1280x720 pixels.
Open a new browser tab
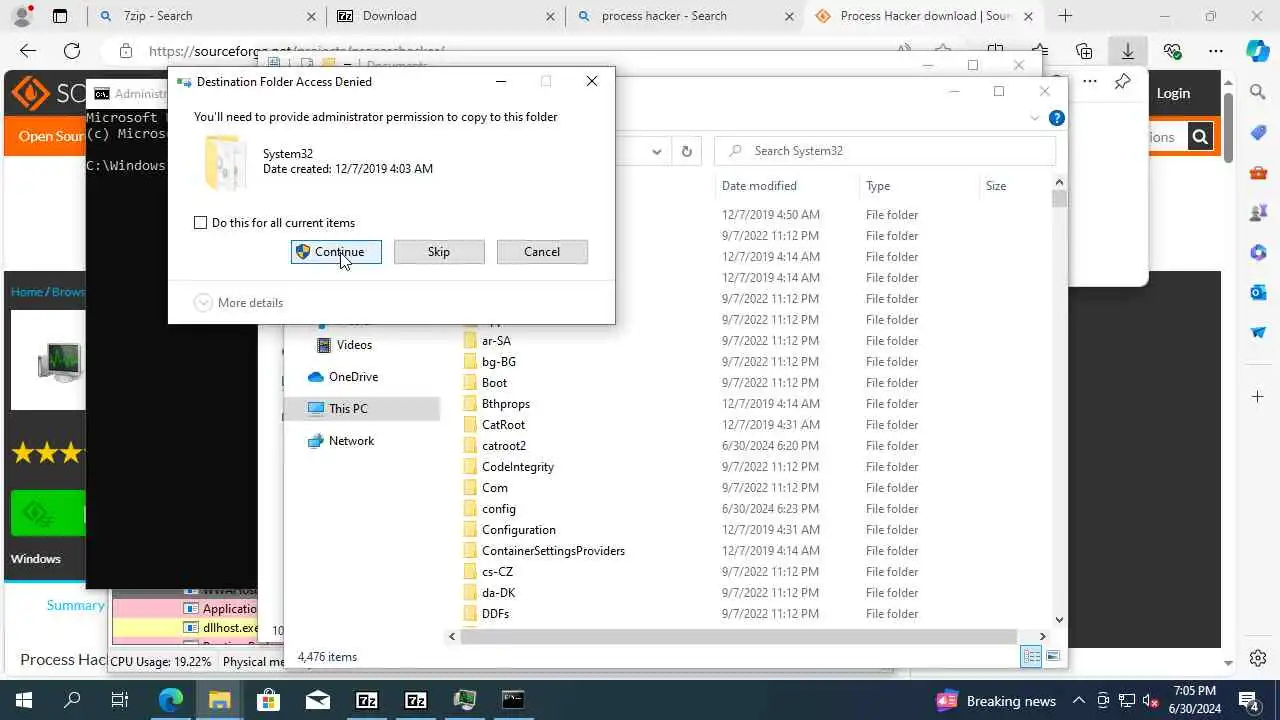(1065, 16)
